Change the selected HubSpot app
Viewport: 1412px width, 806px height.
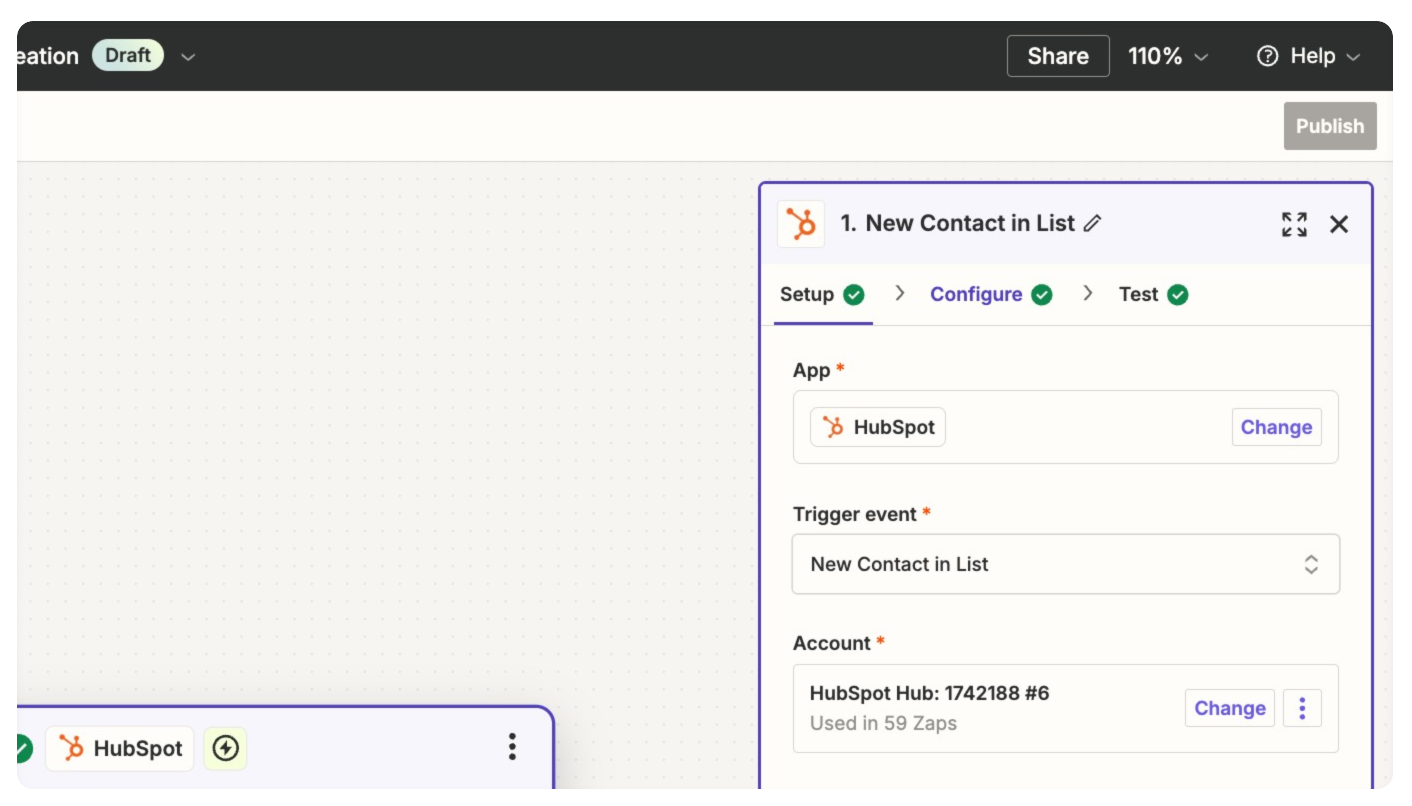(1276, 427)
